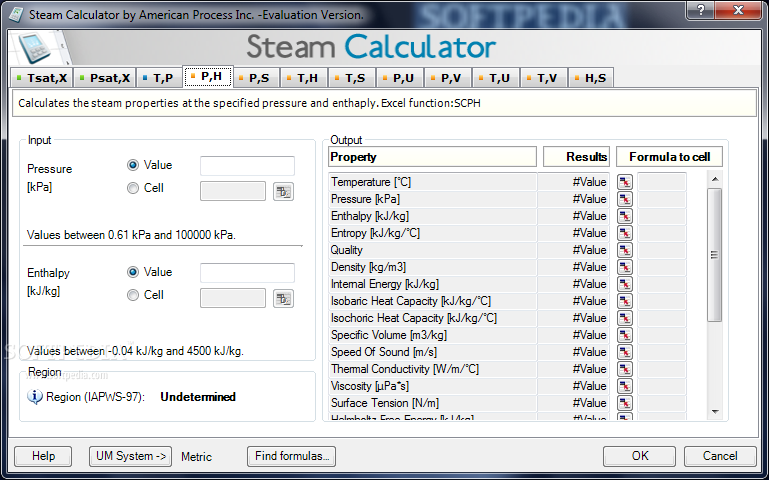The height and width of the screenshot is (480, 769).
Task: Click the Region info icon
Action: pos(35,397)
